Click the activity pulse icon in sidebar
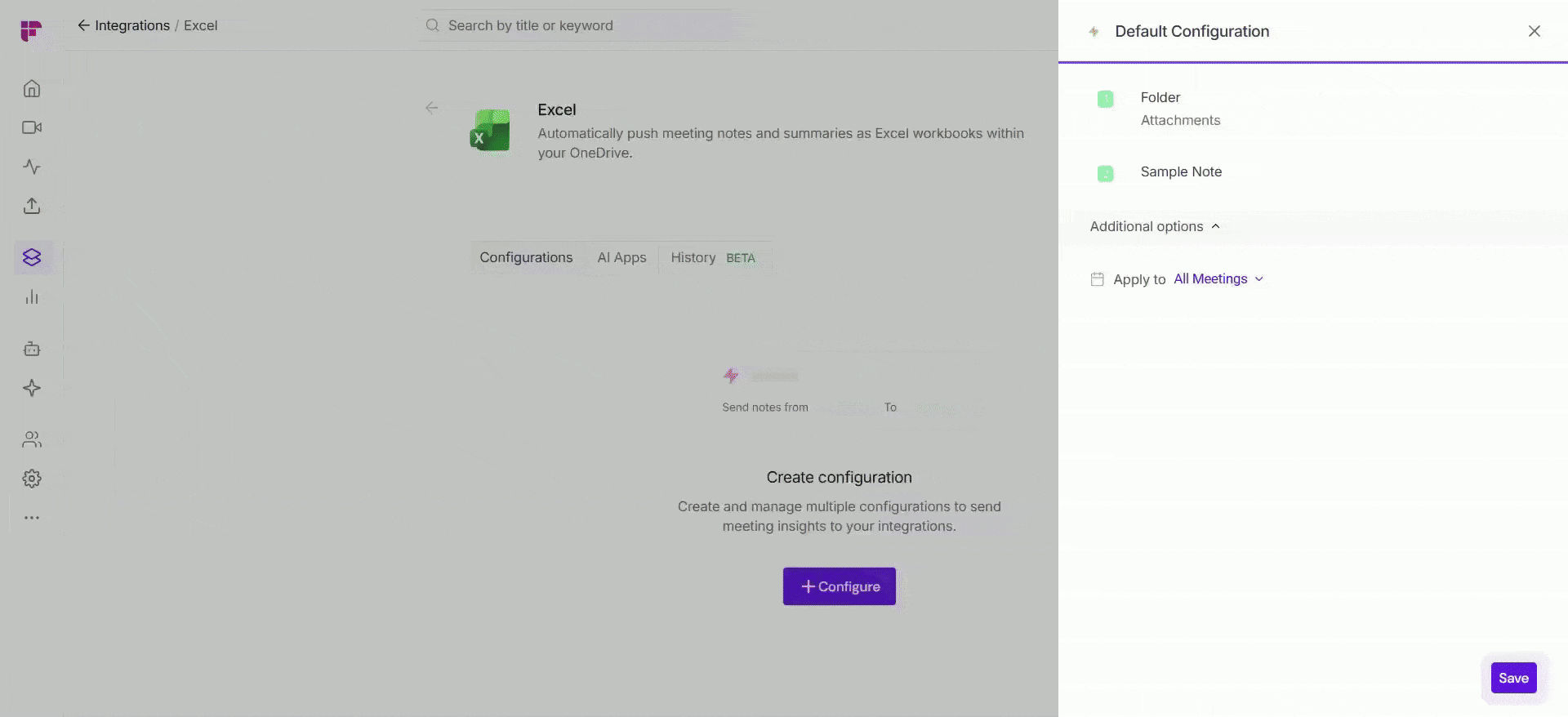Viewport: 1568px width, 717px height. pyautogui.click(x=32, y=167)
